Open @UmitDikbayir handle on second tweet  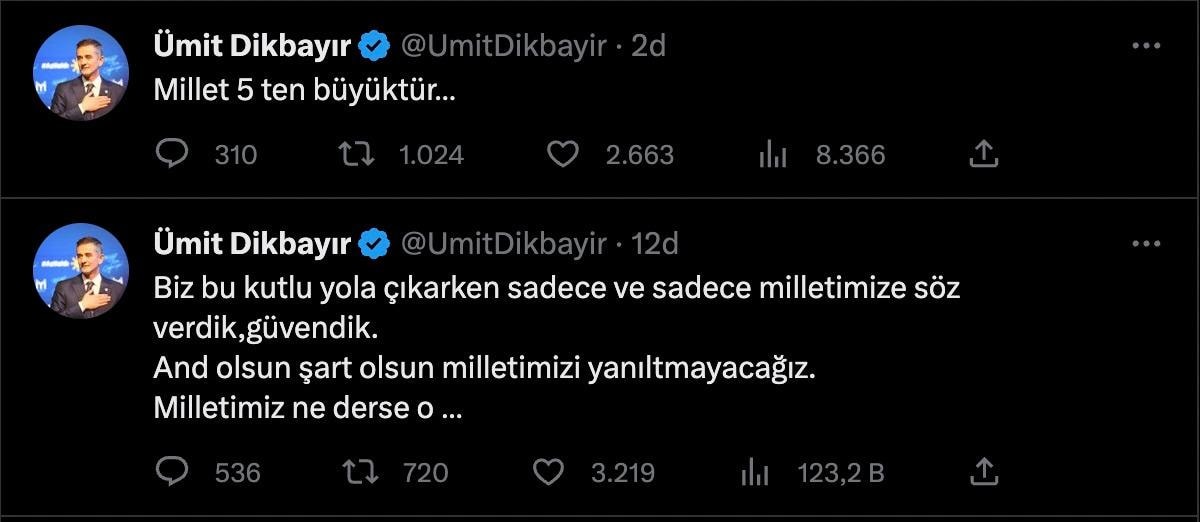pyautogui.click(x=503, y=244)
